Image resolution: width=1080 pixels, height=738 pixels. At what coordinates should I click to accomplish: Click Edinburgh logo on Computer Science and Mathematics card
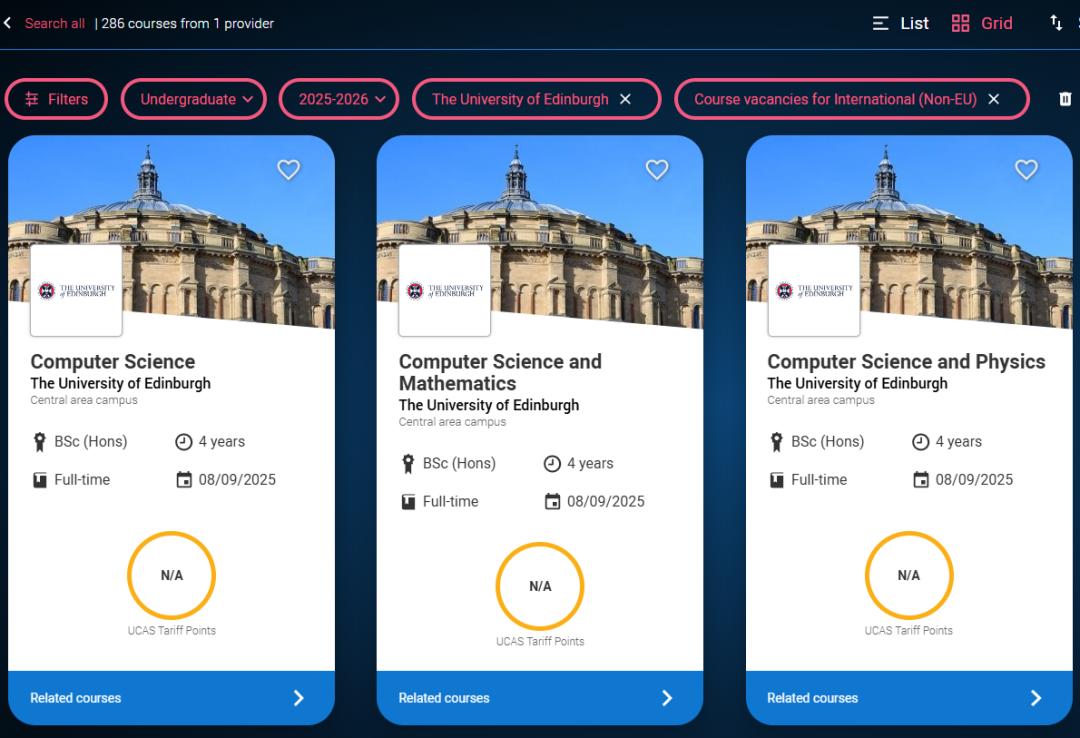click(x=445, y=291)
